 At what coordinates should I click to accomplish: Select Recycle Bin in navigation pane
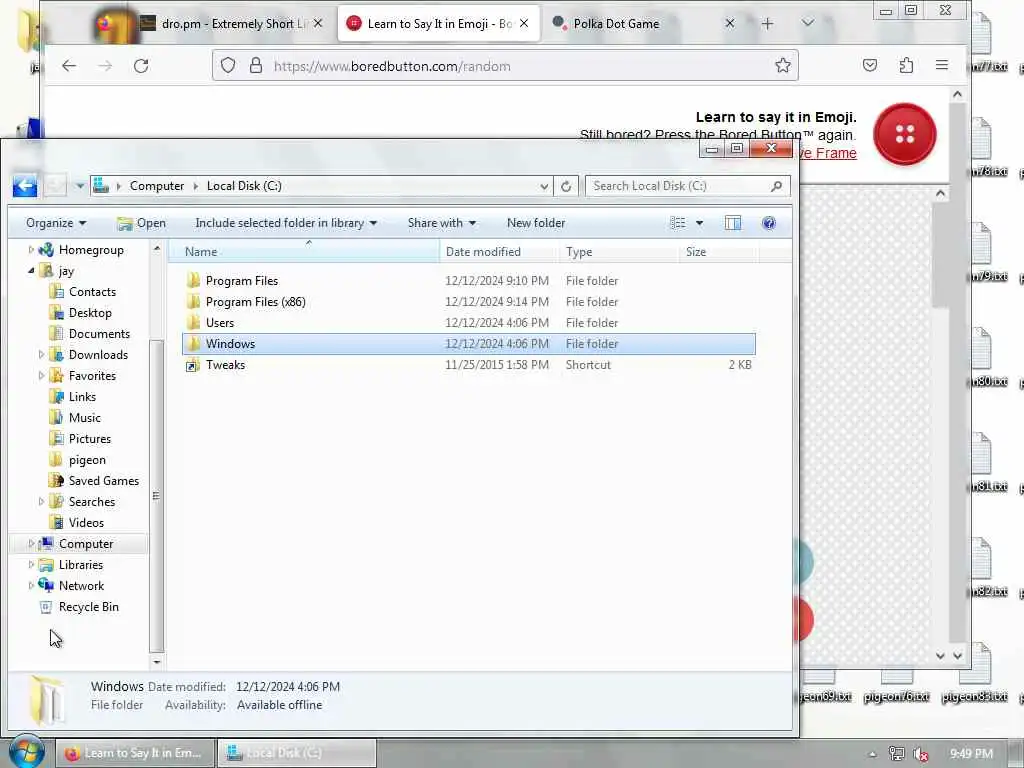(x=89, y=607)
